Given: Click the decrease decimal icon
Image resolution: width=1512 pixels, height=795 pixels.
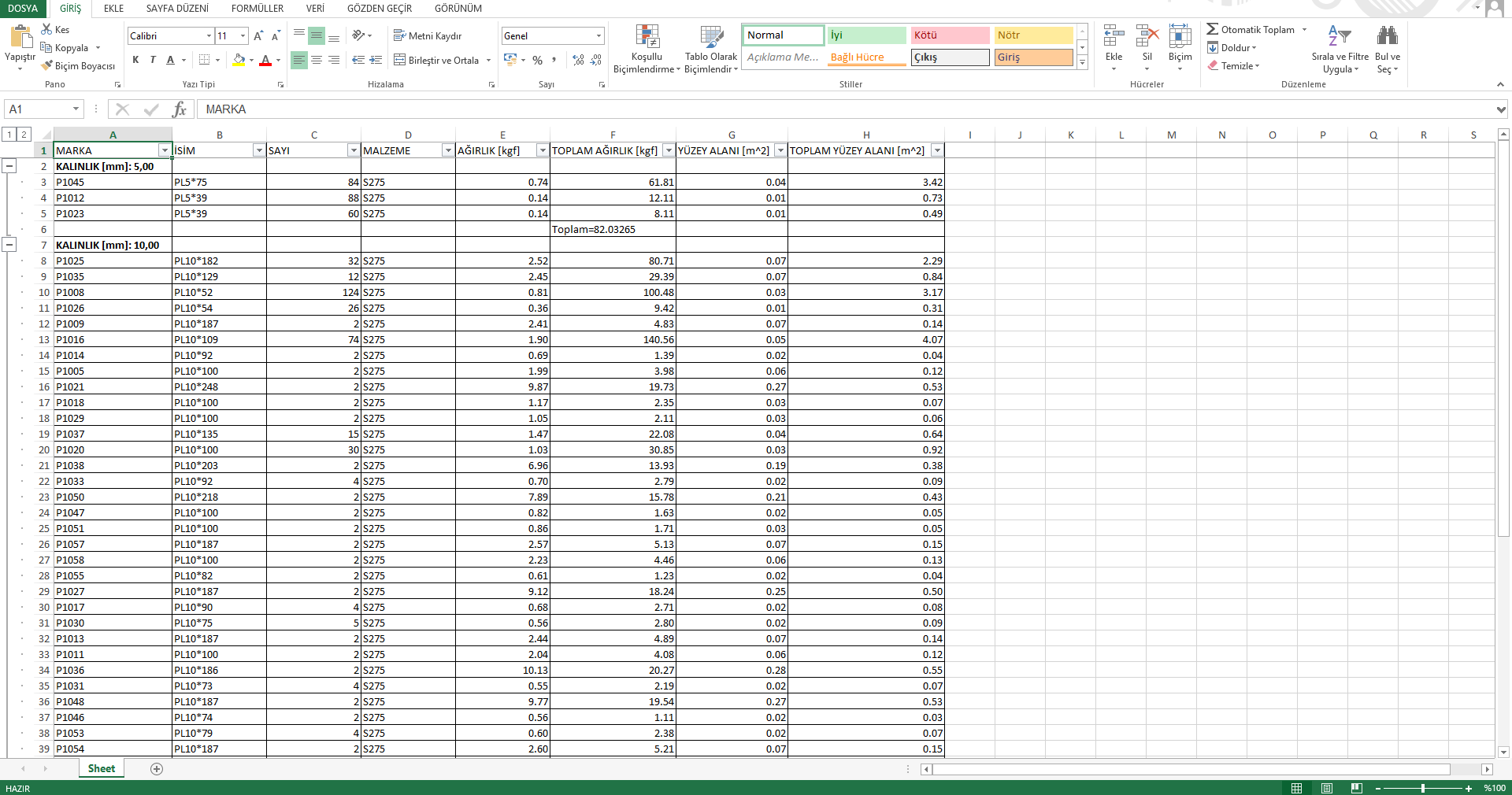Looking at the screenshot, I should pyautogui.click(x=596, y=60).
